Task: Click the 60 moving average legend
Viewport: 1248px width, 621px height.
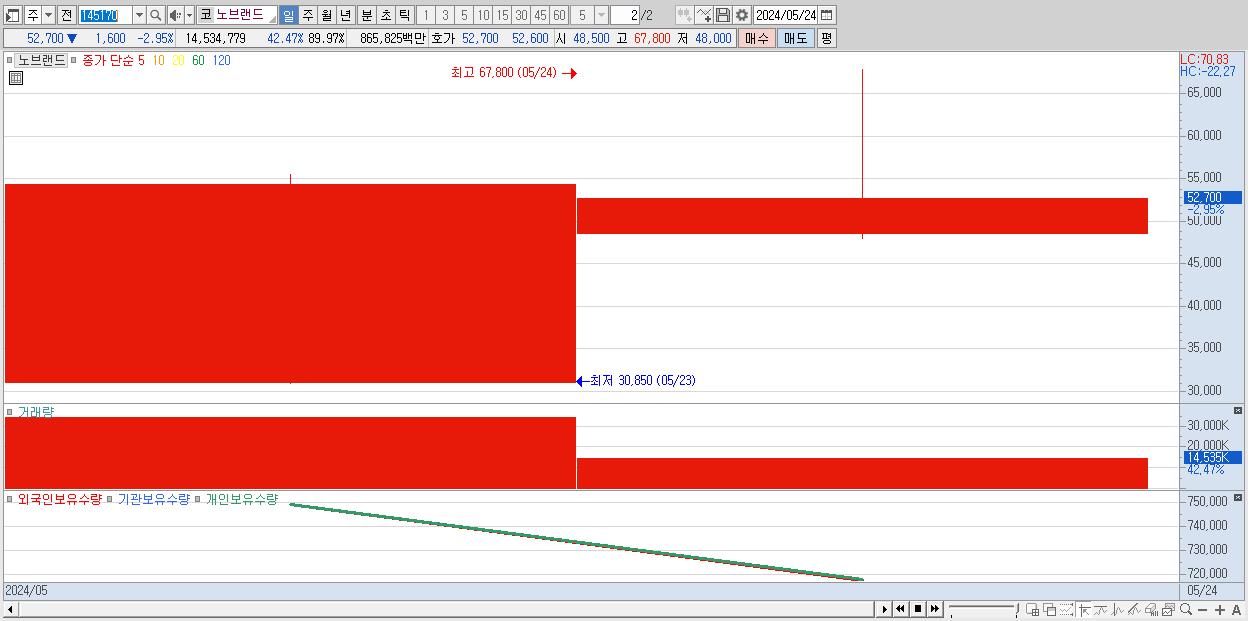Action: [x=198, y=60]
